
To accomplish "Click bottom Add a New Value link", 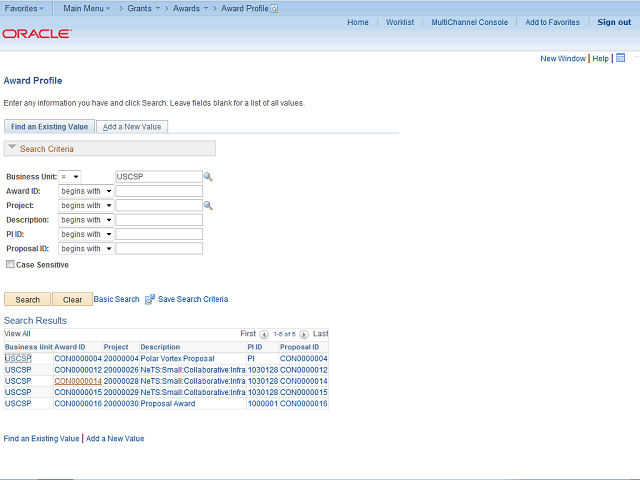I will [x=115, y=438].
